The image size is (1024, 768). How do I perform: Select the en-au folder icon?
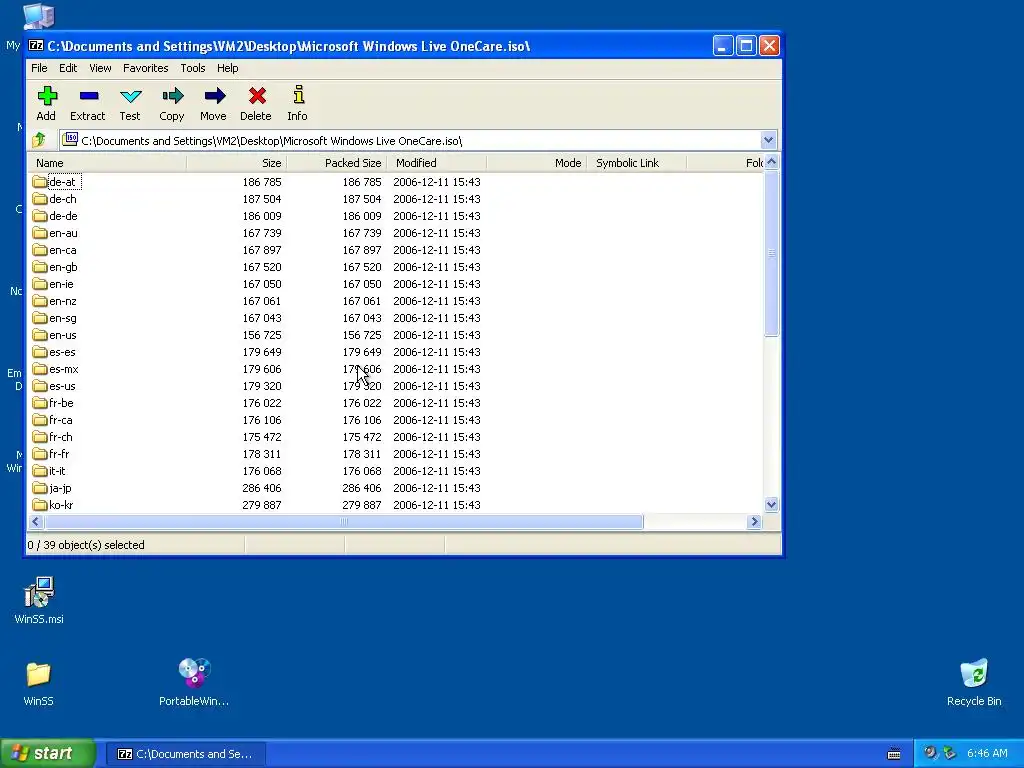point(40,232)
